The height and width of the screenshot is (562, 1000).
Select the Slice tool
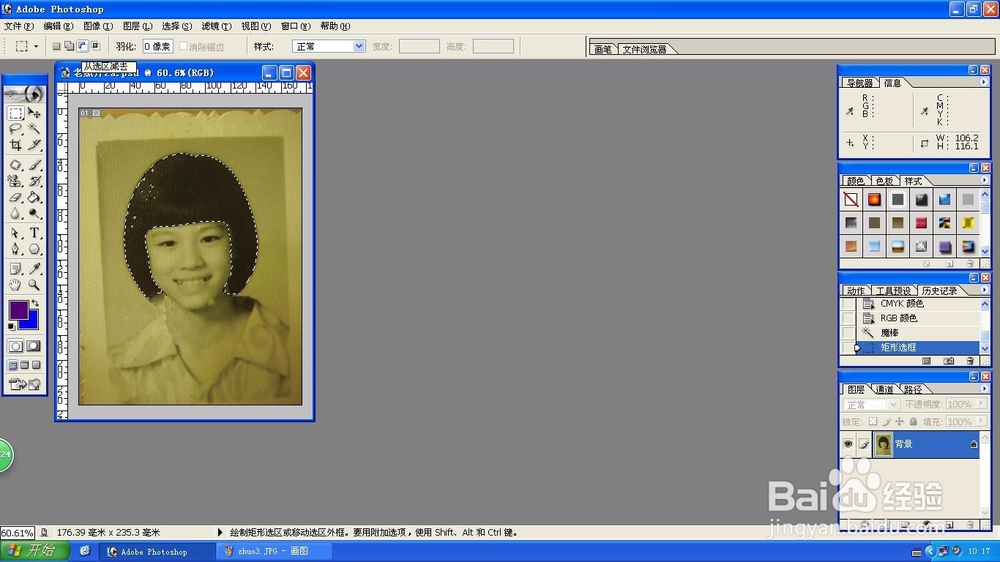point(34,145)
